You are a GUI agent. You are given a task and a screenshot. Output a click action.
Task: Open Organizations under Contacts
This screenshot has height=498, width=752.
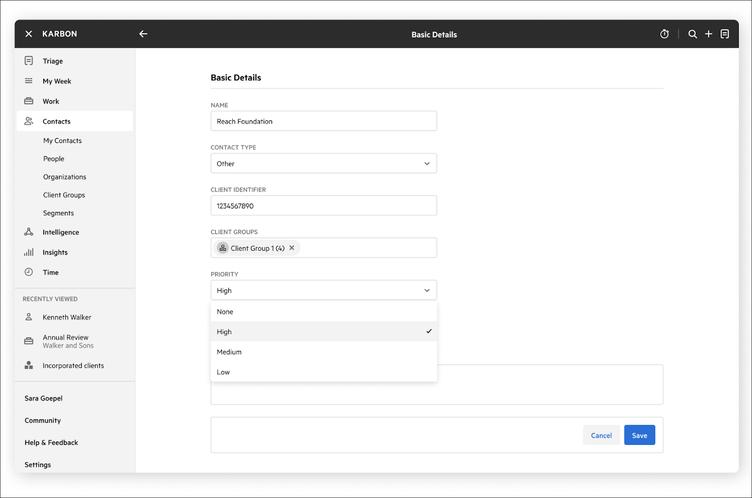pyautogui.click(x=64, y=177)
